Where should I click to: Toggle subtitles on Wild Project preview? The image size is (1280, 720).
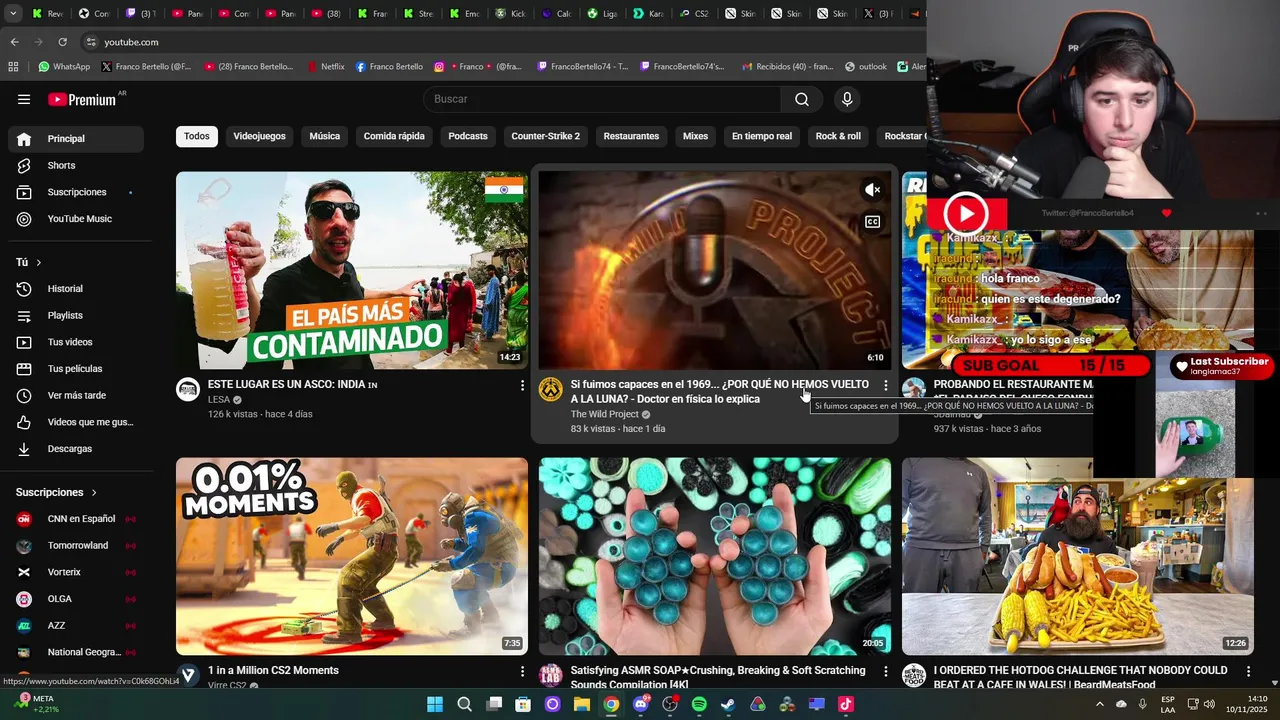tap(872, 222)
